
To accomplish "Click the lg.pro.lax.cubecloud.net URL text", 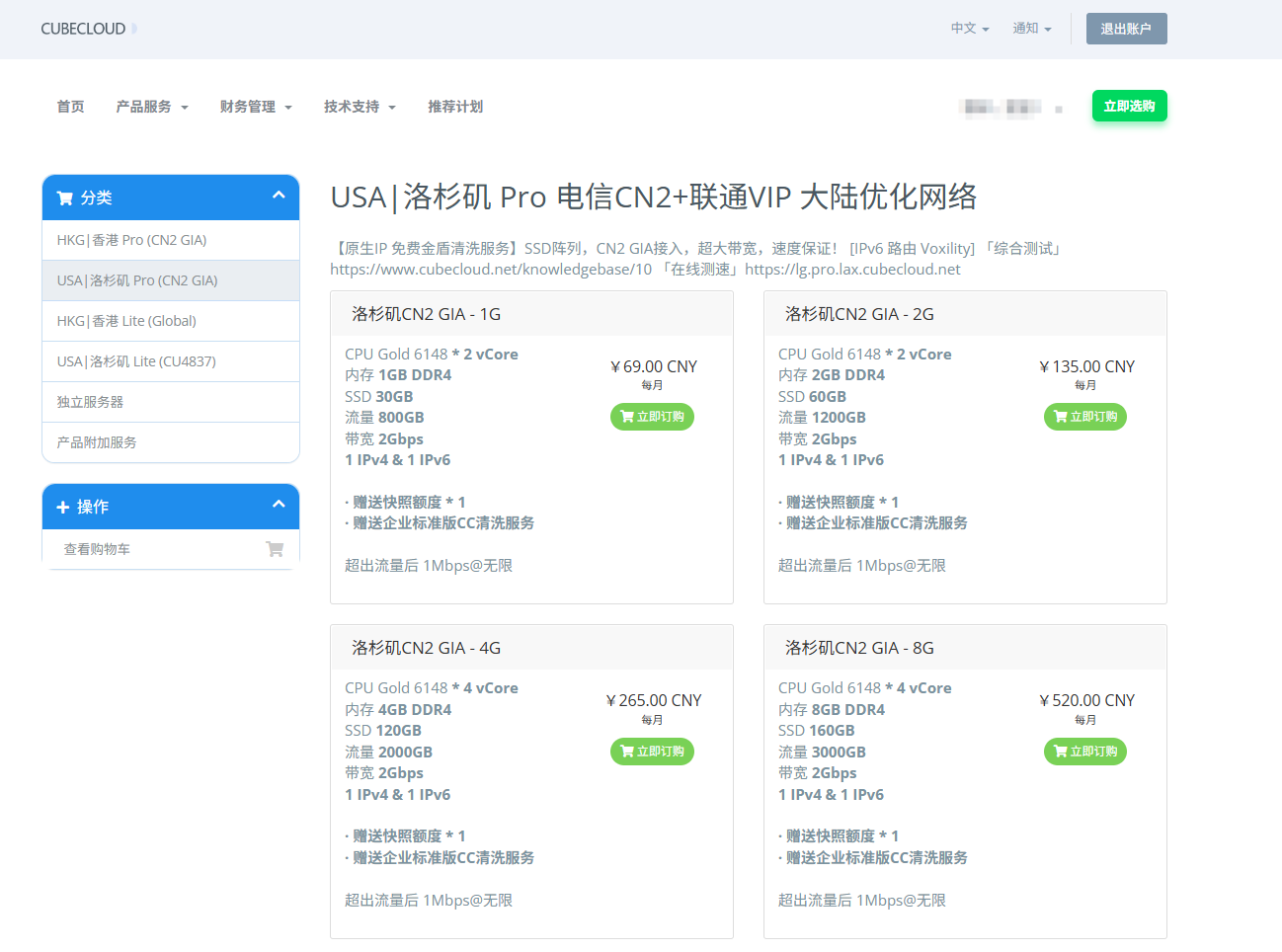I will click(852, 270).
